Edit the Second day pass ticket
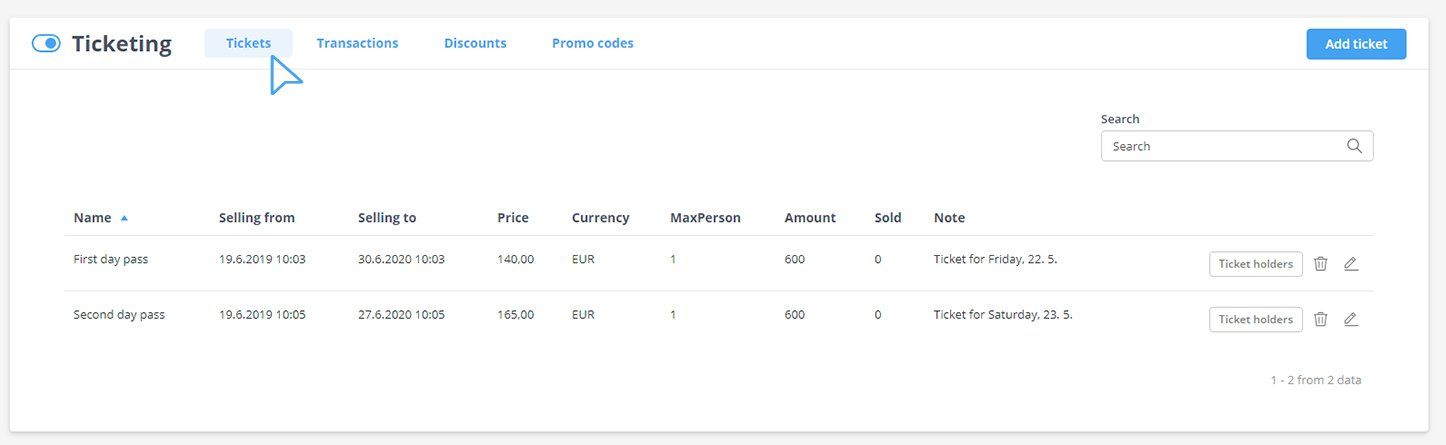The width and height of the screenshot is (1446, 445). [x=1351, y=319]
